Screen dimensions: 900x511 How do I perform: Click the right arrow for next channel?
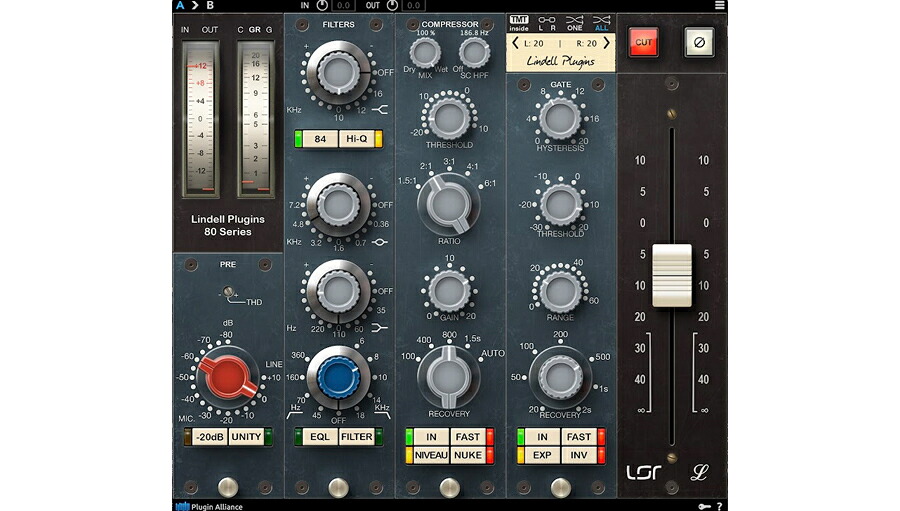[606, 43]
